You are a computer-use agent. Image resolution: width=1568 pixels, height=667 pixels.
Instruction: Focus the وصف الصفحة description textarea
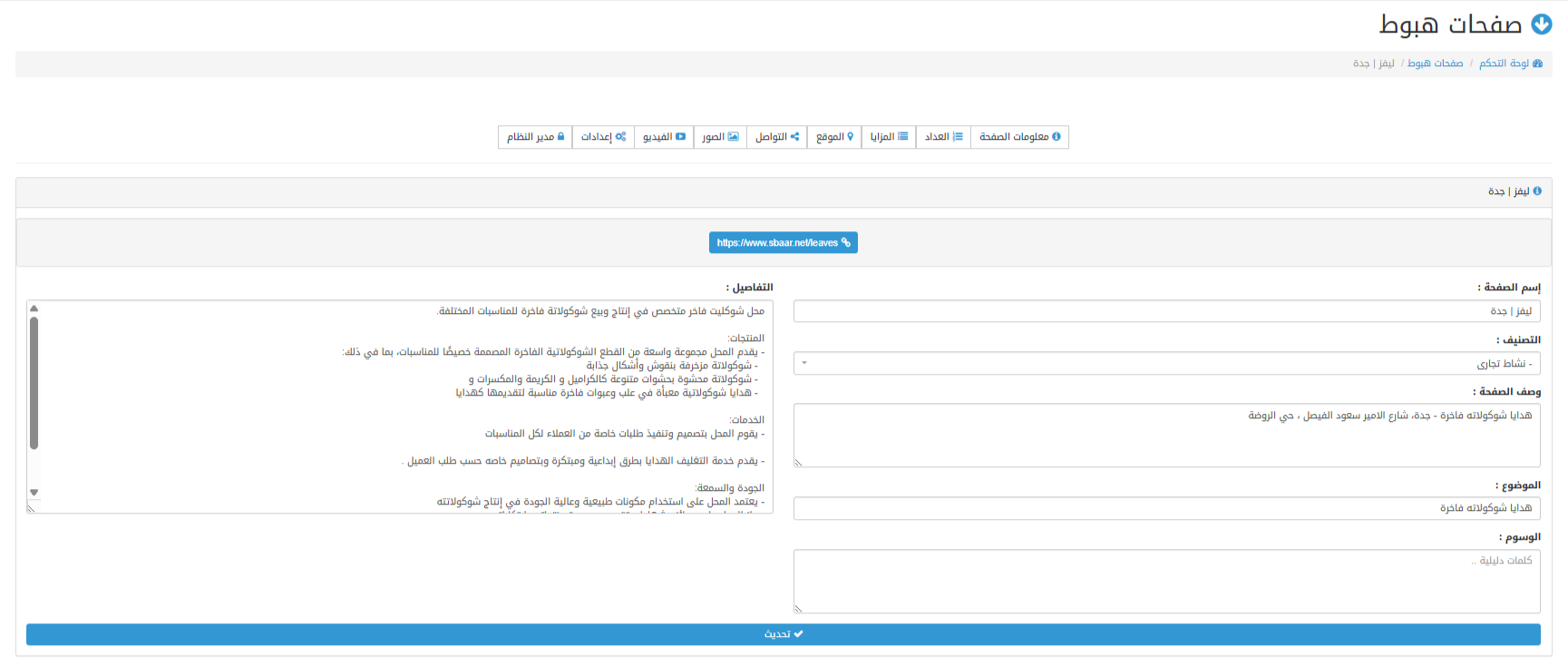pyautogui.click(x=1166, y=436)
